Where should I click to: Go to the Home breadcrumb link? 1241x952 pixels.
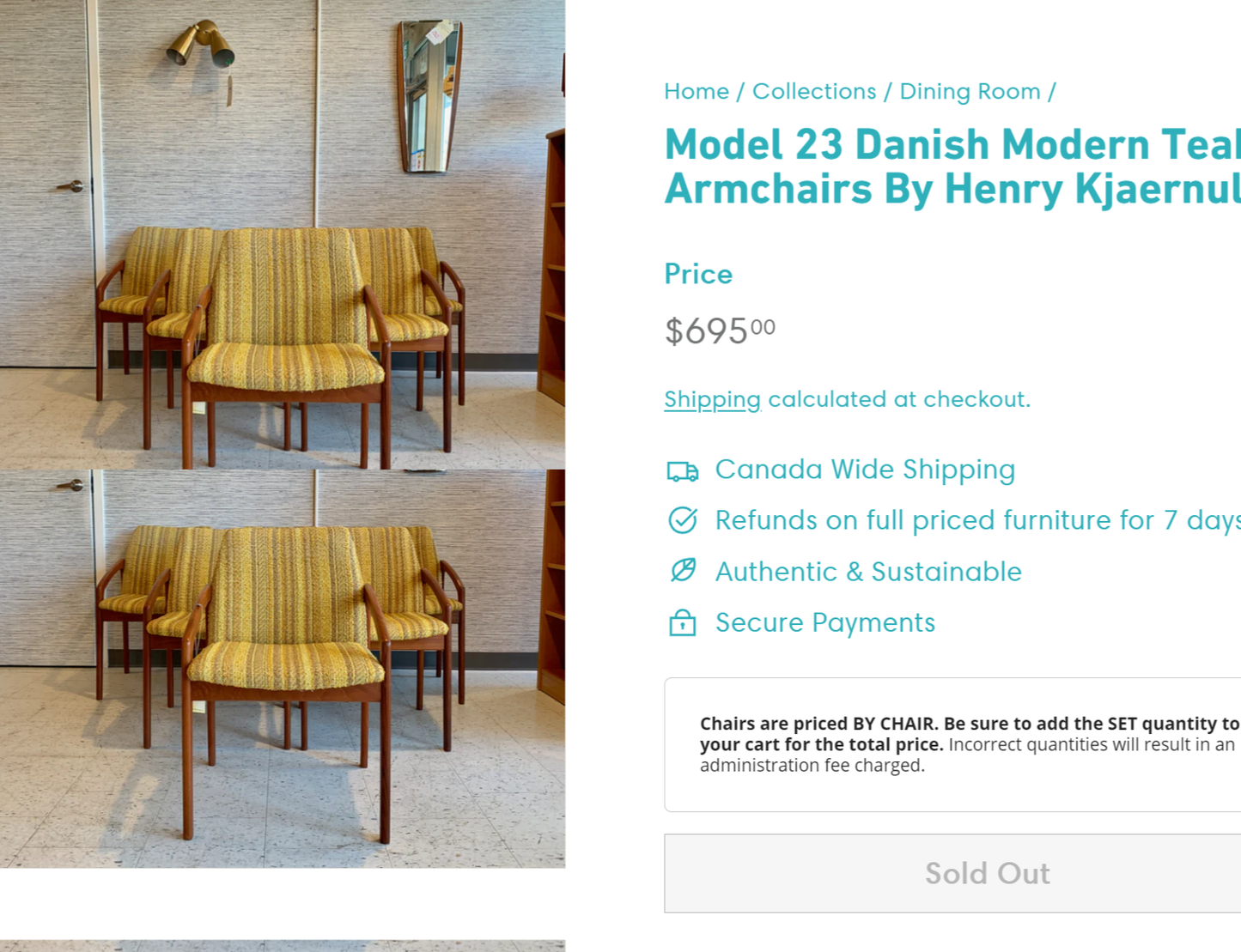click(x=697, y=91)
